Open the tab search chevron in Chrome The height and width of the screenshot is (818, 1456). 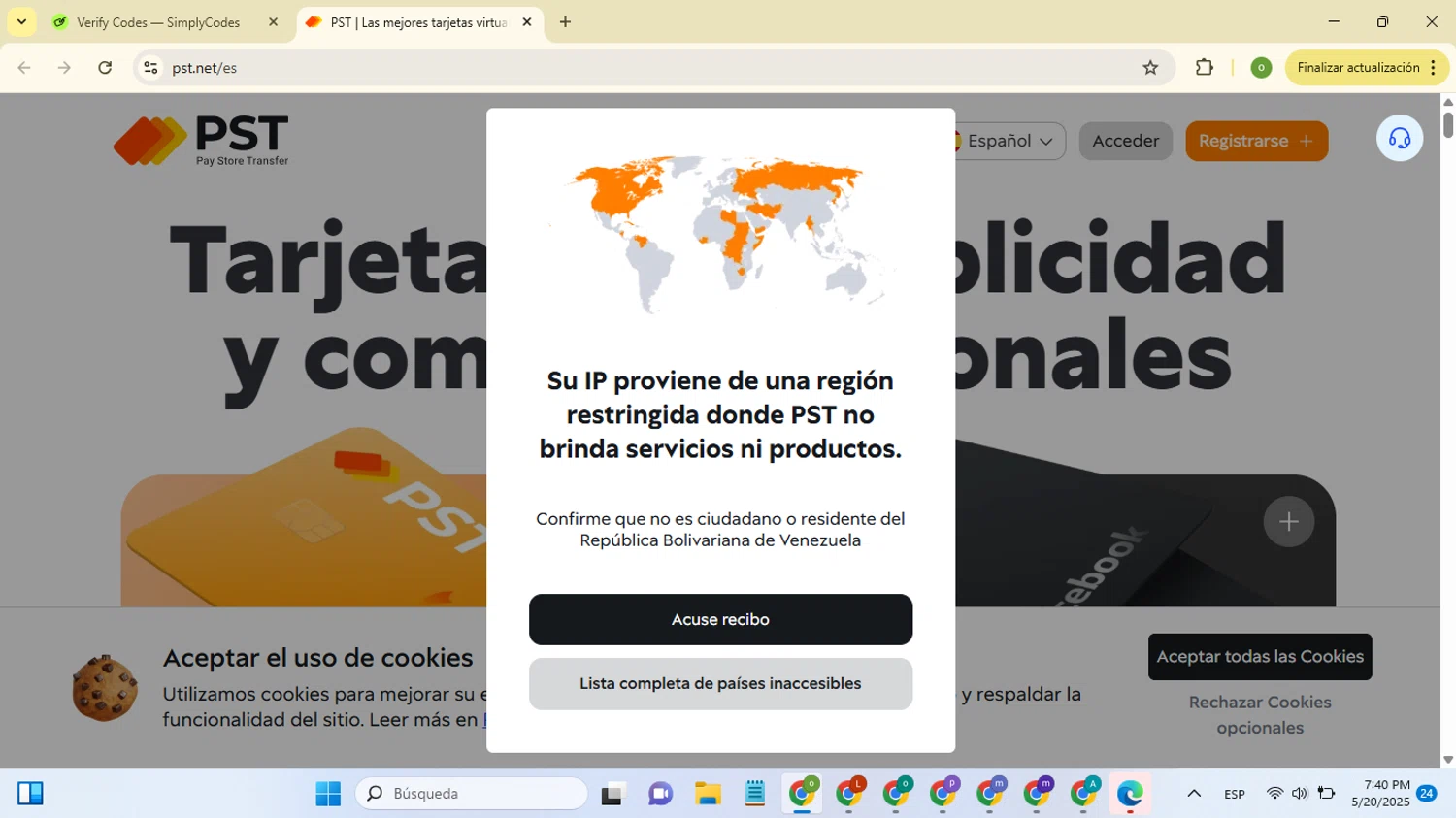21,21
